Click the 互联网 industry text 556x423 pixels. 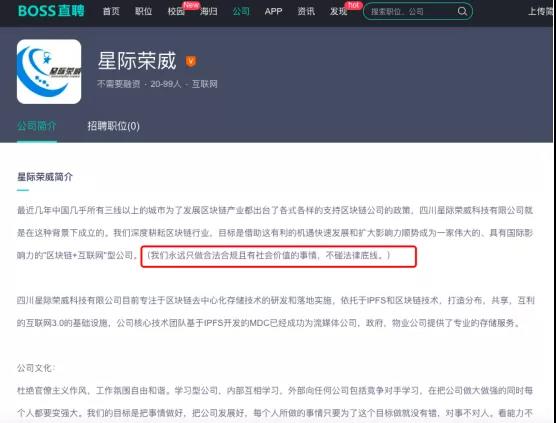coord(205,84)
